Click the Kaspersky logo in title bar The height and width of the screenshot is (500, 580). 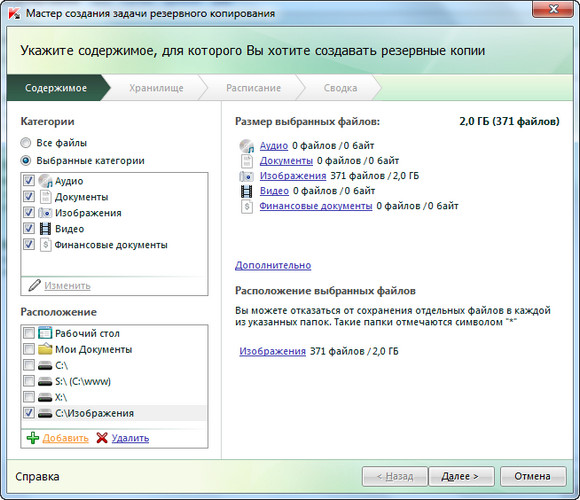tap(14, 14)
